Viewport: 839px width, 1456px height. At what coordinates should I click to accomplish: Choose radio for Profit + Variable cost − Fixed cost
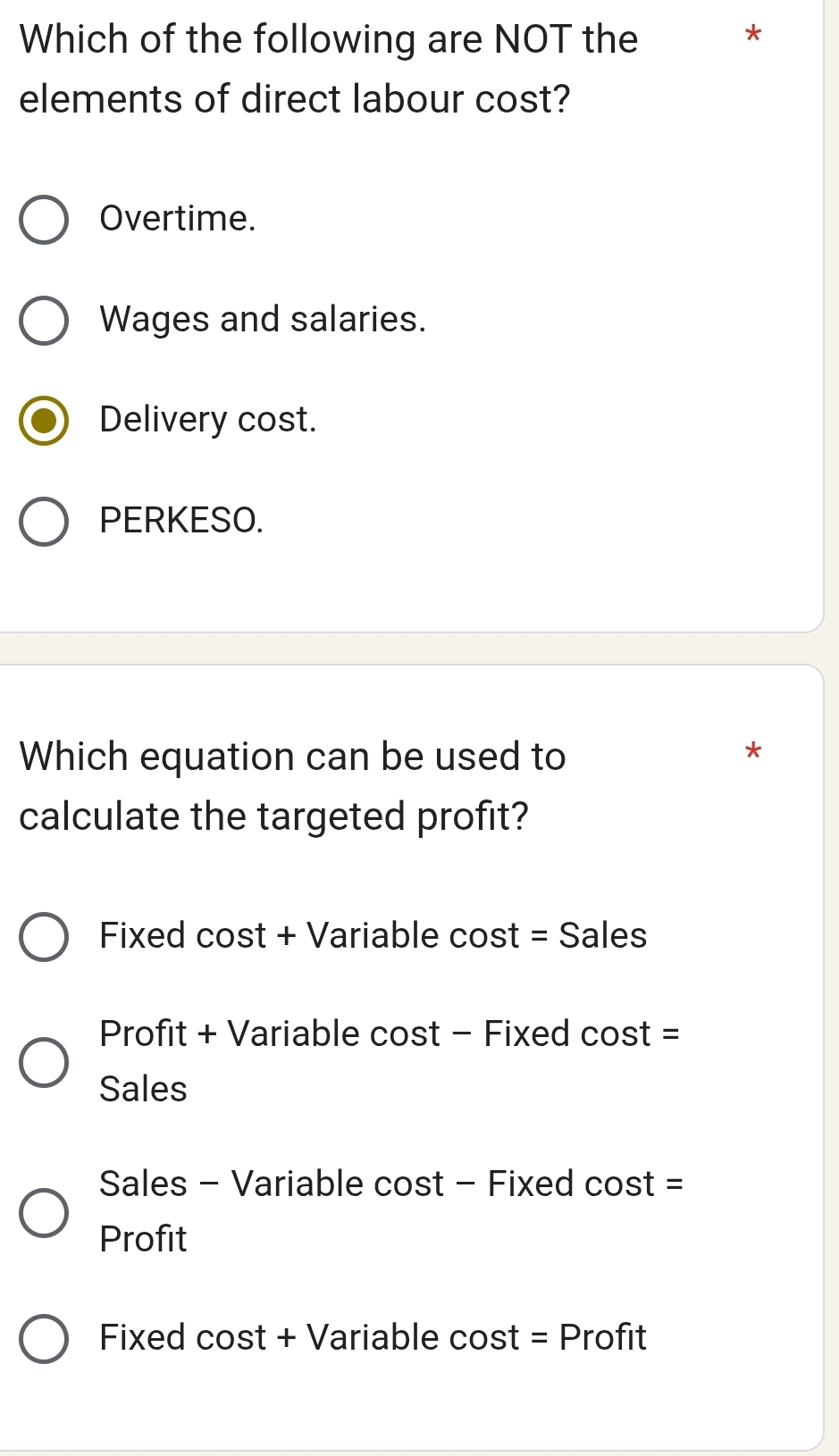(x=44, y=1062)
